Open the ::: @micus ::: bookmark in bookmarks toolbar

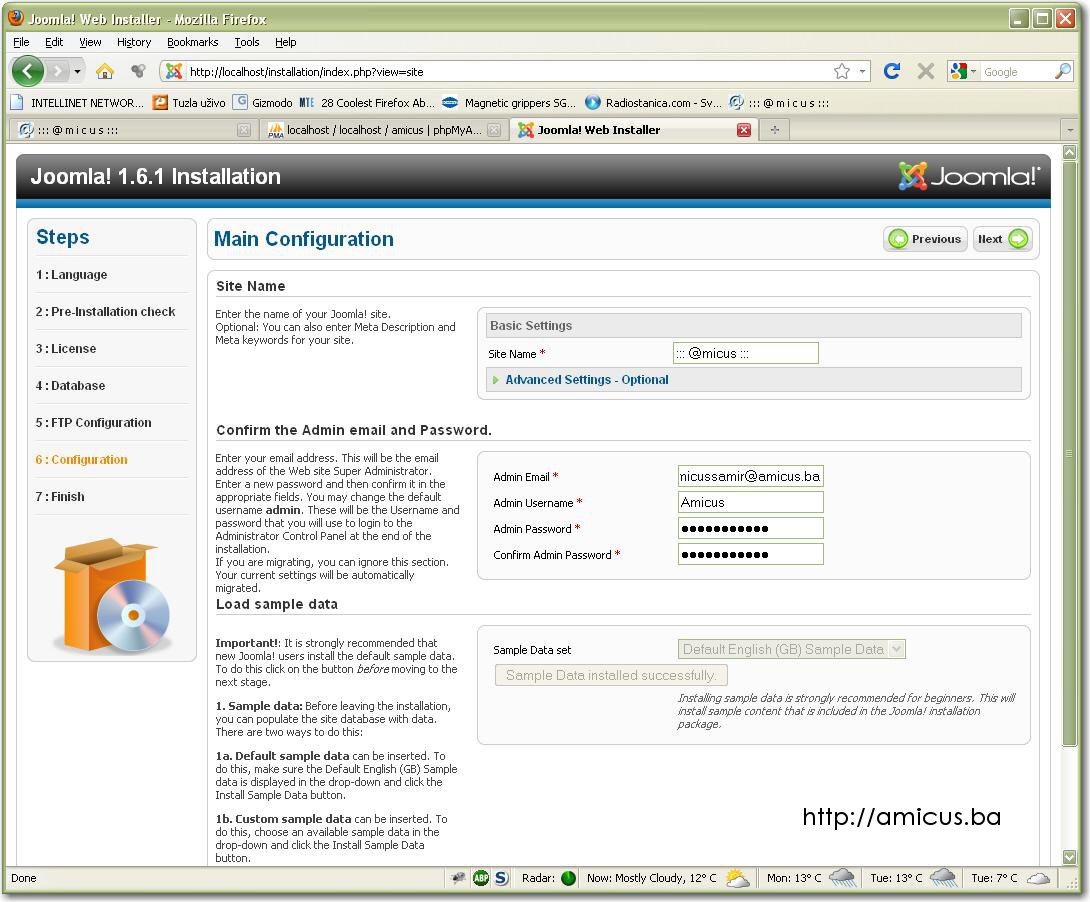[x=779, y=103]
